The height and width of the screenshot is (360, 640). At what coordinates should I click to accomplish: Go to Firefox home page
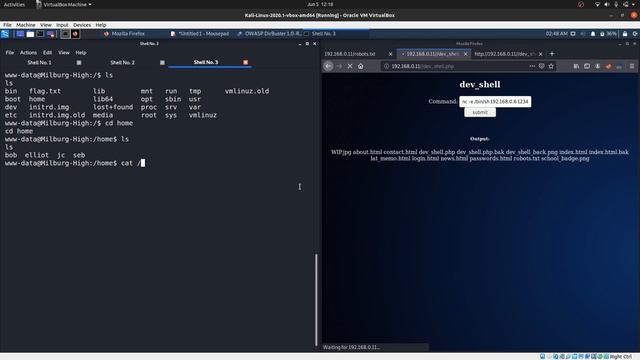361,66
